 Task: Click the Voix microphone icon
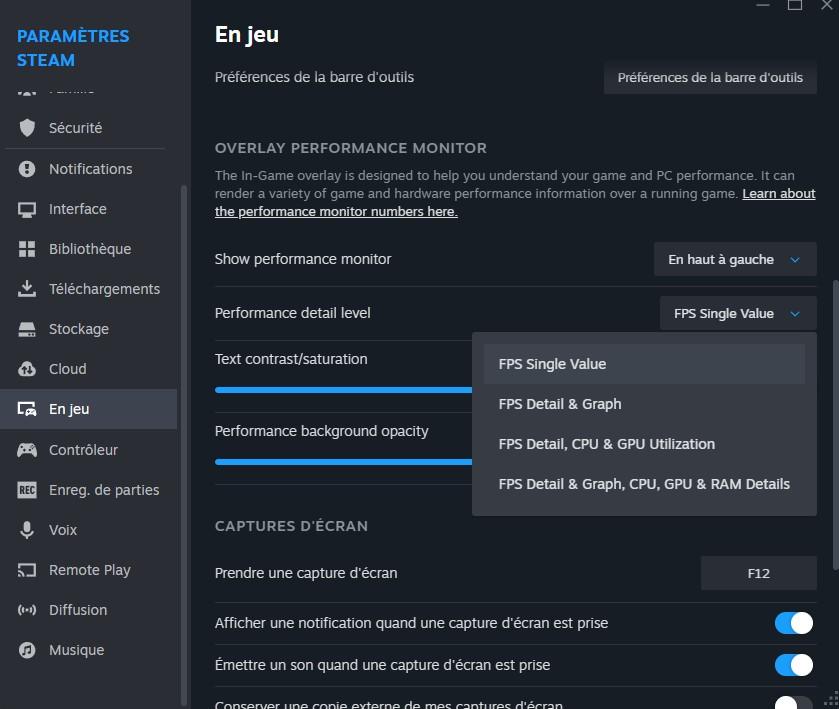pos(27,530)
